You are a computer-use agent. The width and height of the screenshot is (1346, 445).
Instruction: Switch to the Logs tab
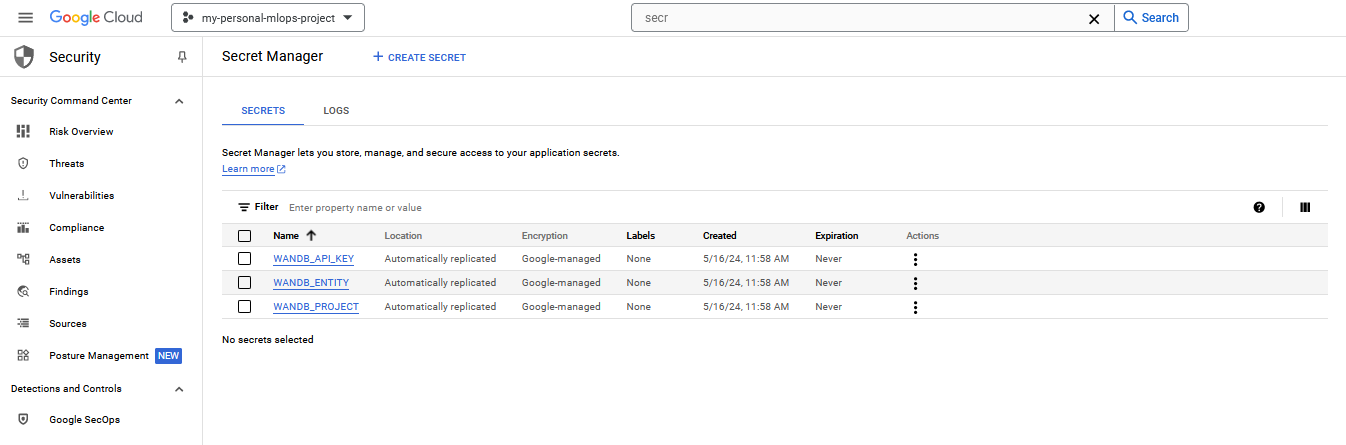[x=336, y=111]
